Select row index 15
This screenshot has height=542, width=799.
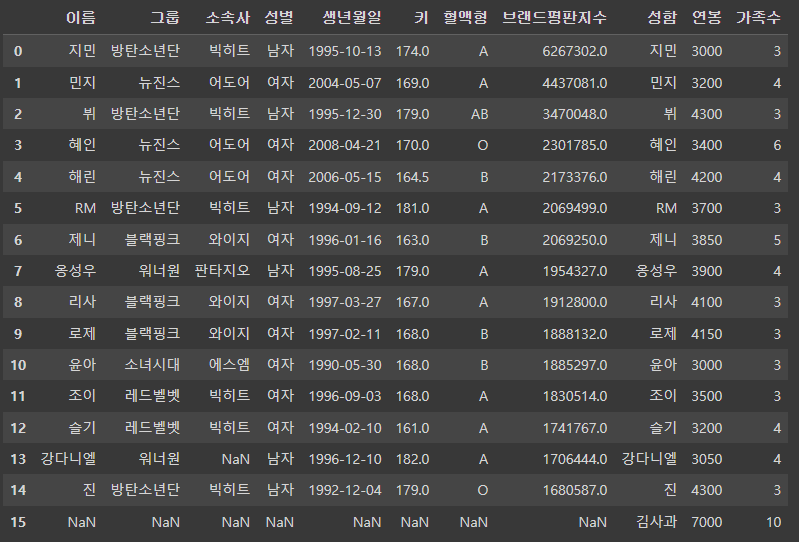click(x=18, y=522)
